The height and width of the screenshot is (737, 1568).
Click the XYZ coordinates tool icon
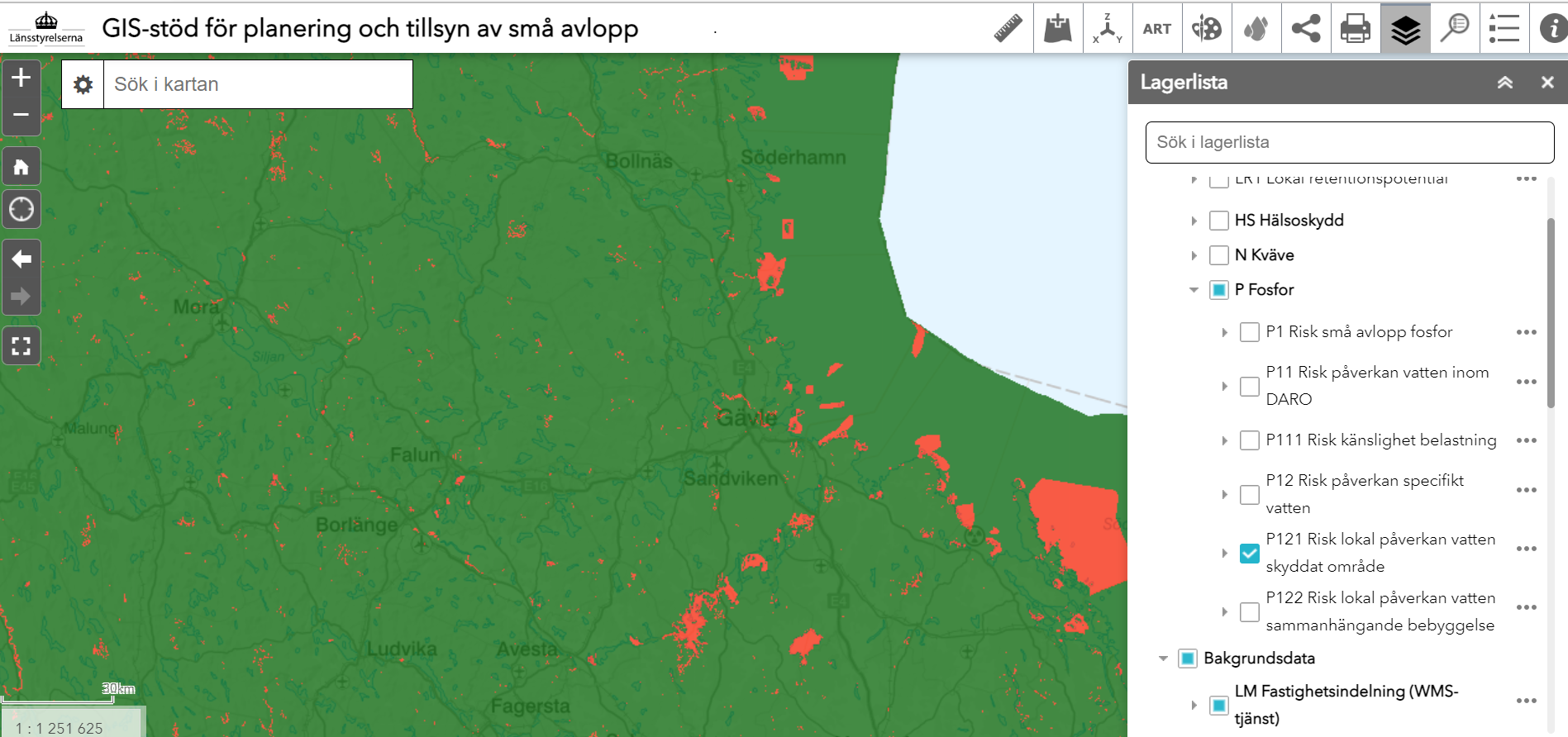1107,29
